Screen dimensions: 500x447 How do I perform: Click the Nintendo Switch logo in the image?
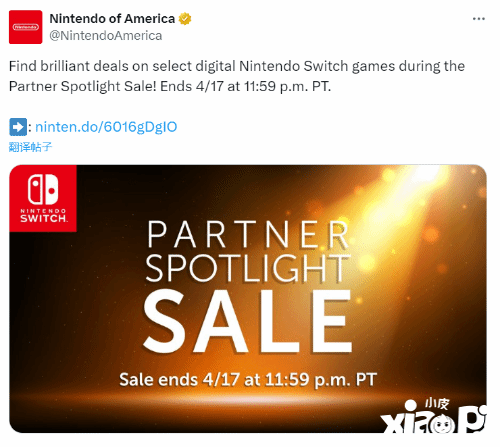43,198
